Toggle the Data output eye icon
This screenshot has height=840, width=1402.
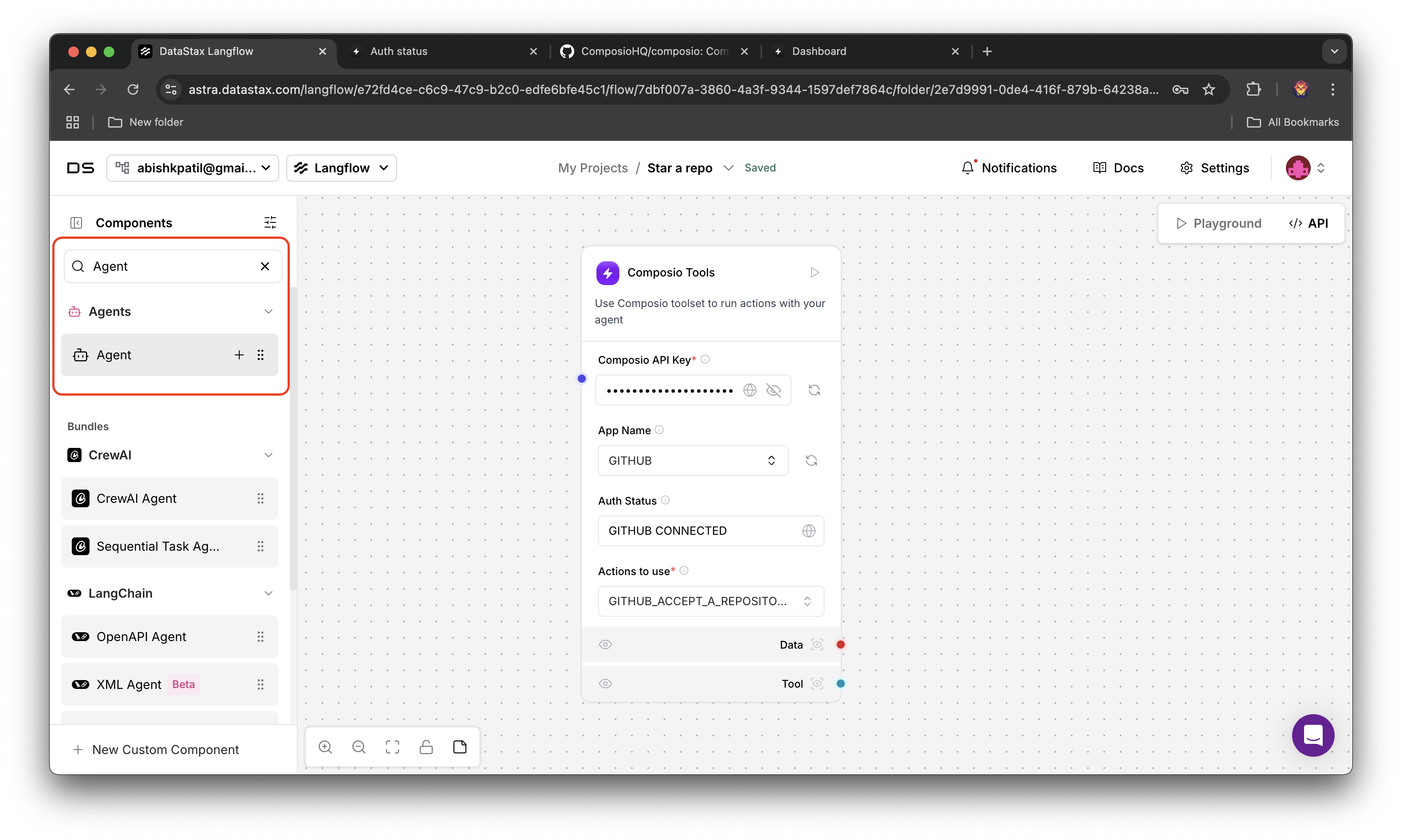[605, 645]
